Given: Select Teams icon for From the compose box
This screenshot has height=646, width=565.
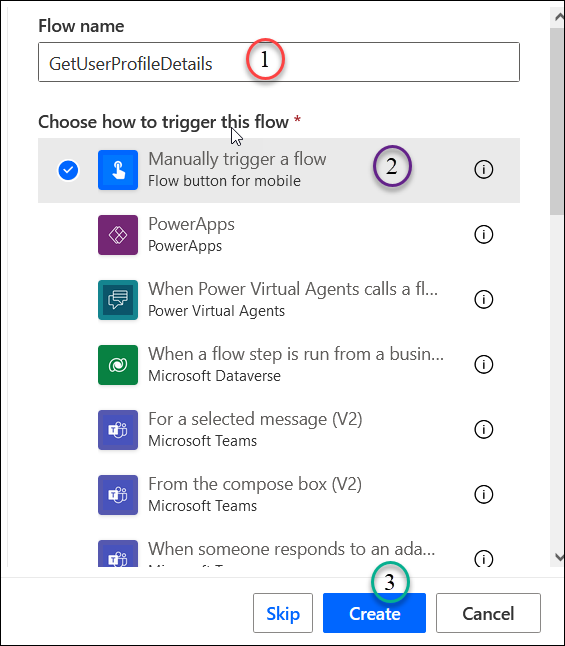Looking at the screenshot, I should 118,495.
